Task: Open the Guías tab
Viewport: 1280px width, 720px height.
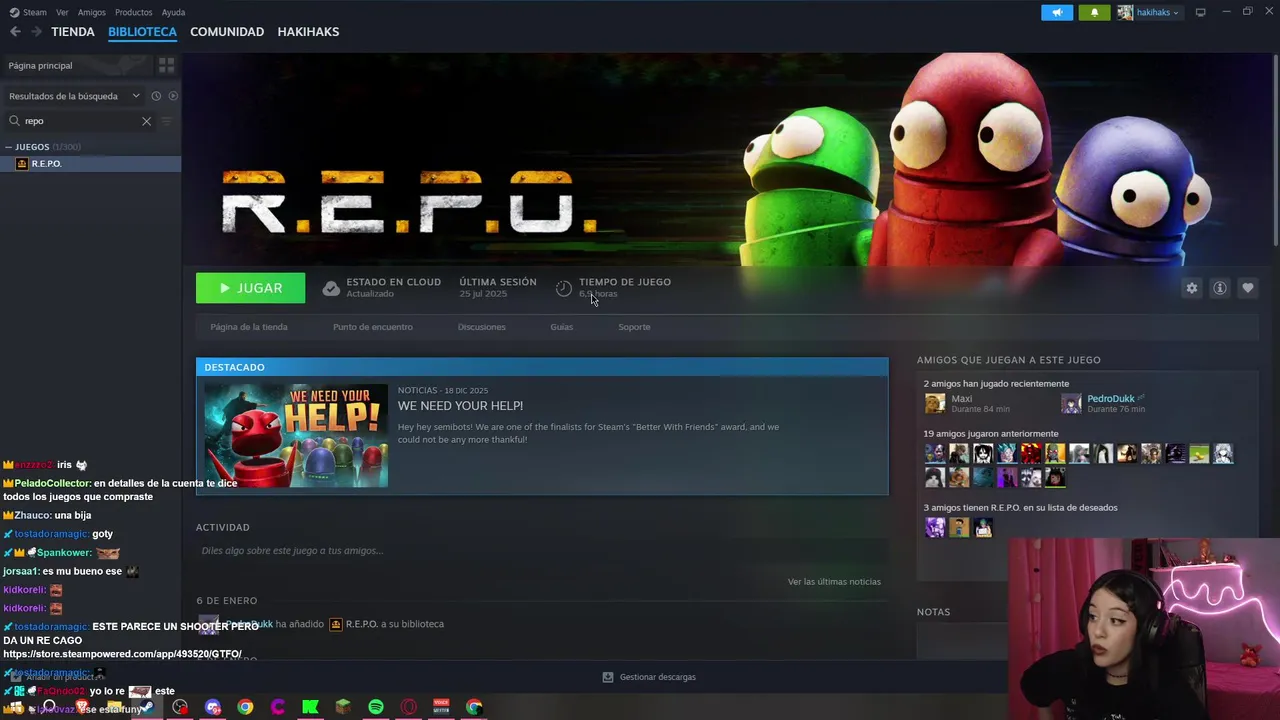Action: [x=562, y=327]
